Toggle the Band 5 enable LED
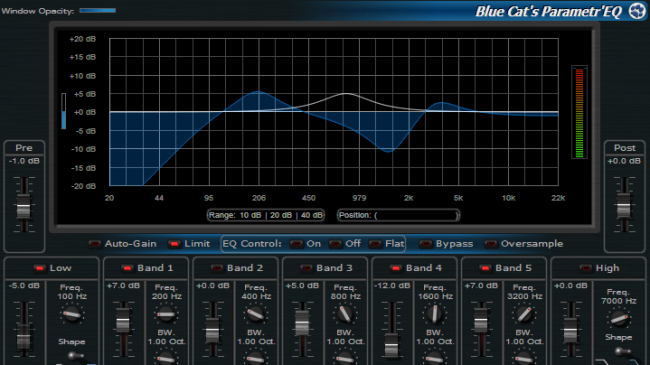This screenshot has height=365, width=650. coord(485,268)
